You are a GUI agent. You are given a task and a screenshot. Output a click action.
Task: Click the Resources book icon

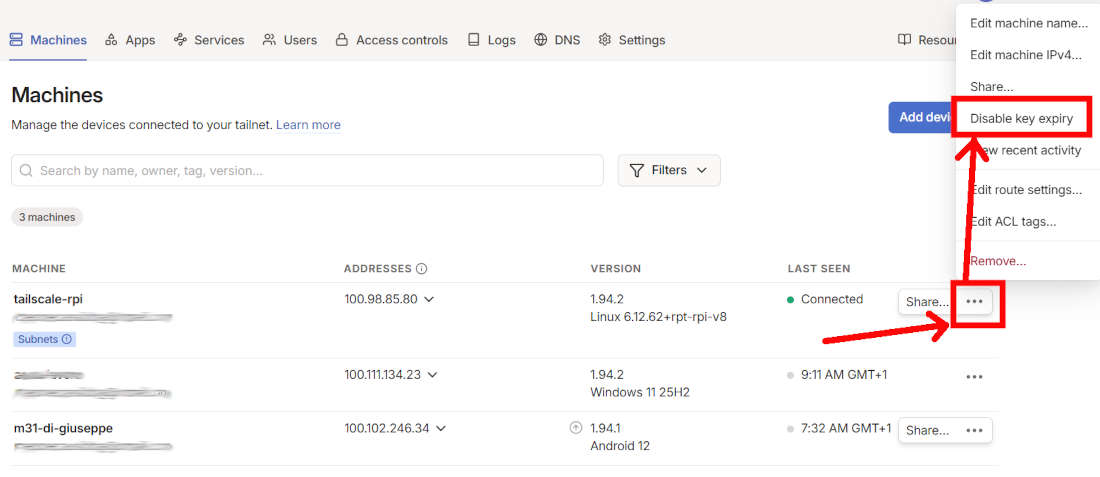pyautogui.click(x=904, y=39)
